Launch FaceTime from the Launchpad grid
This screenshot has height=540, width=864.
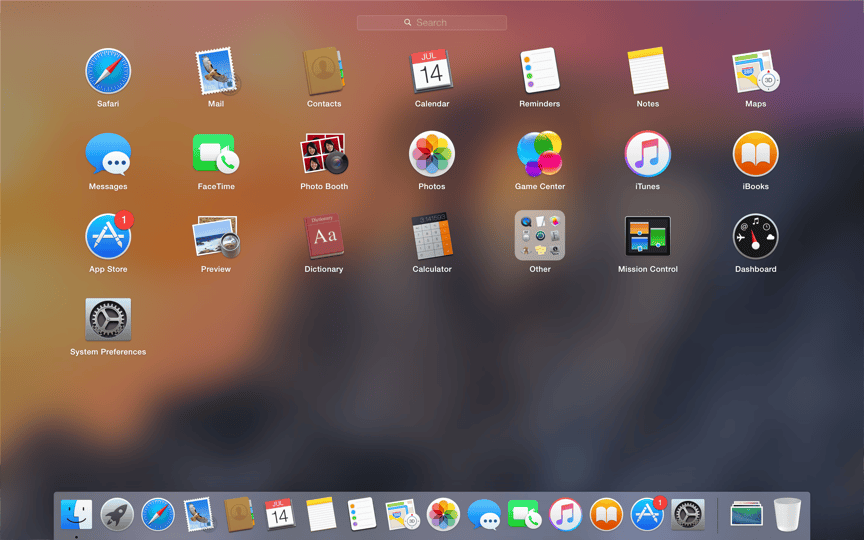(x=216, y=154)
